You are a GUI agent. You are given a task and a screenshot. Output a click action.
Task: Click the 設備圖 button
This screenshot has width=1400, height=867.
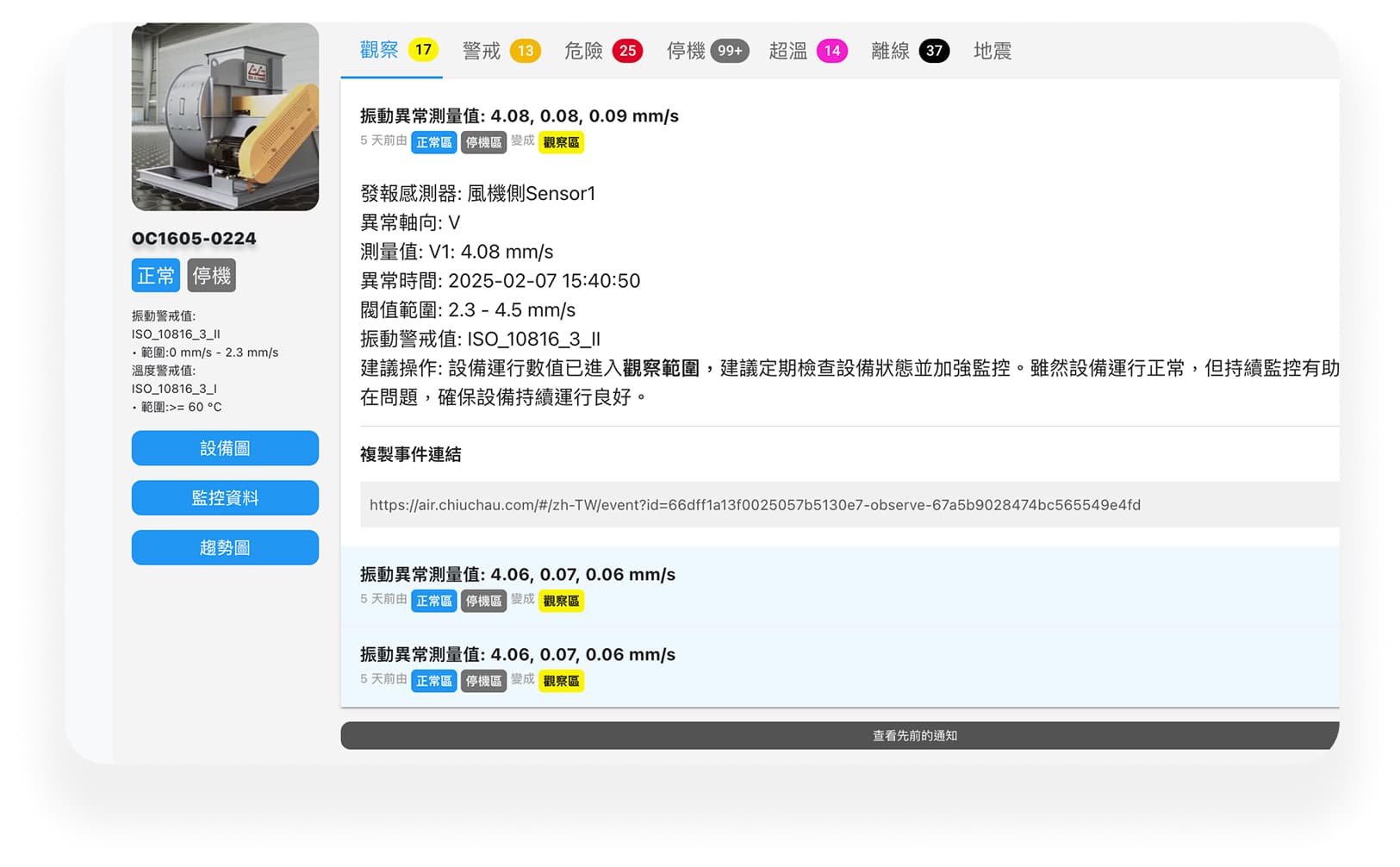point(225,448)
